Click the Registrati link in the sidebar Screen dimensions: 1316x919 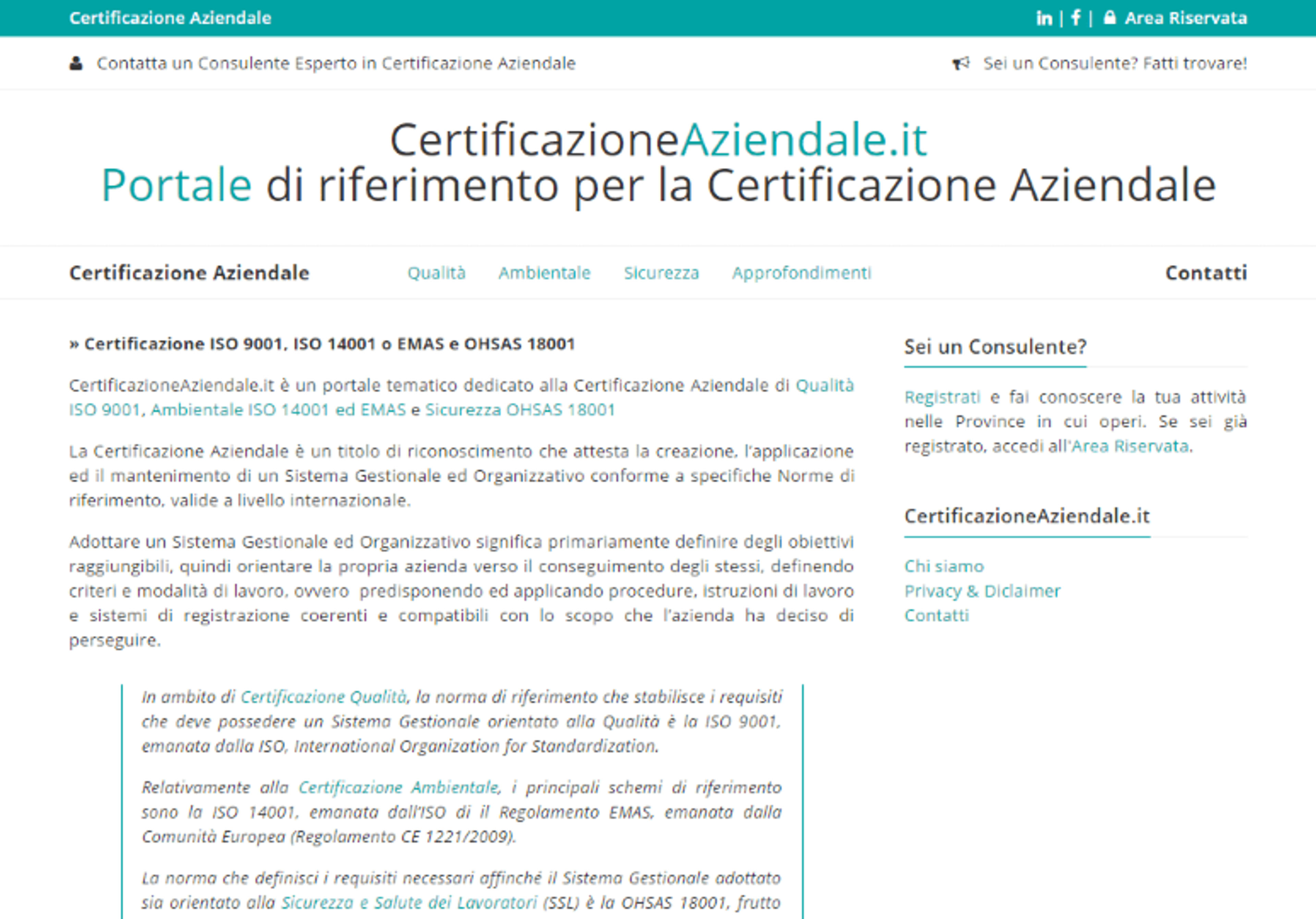click(942, 397)
